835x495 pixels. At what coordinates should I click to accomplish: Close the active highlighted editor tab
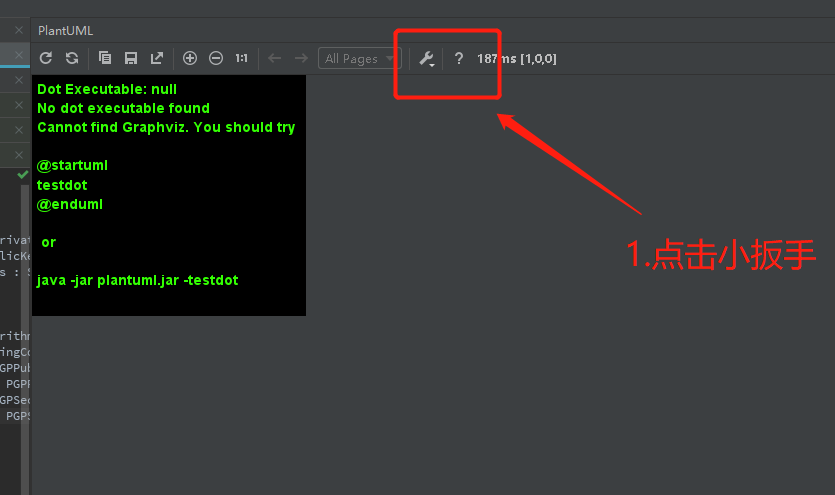coord(19,55)
